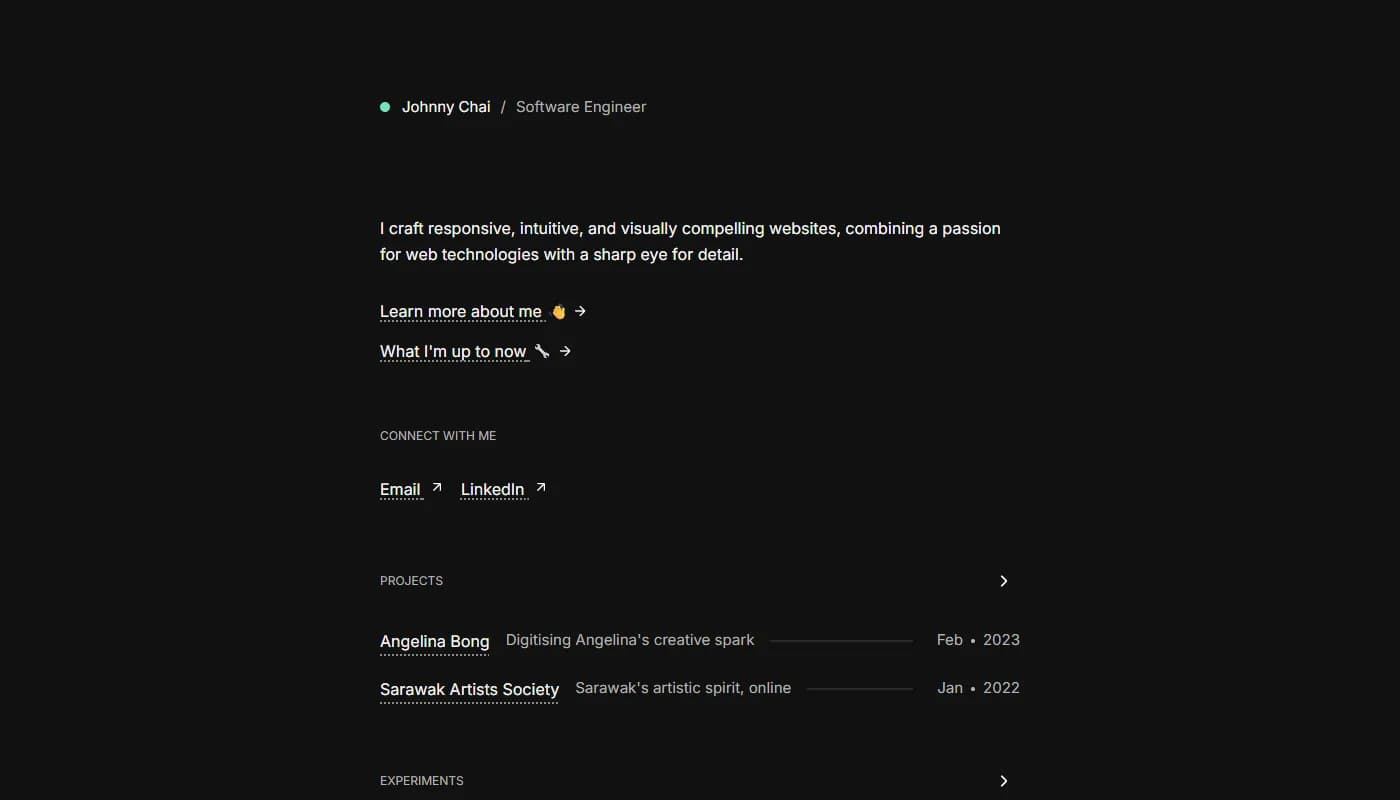Click the Digitising Angelina's creative spark description
The width and height of the screenshot is (1400, 800).
[630, 640]
